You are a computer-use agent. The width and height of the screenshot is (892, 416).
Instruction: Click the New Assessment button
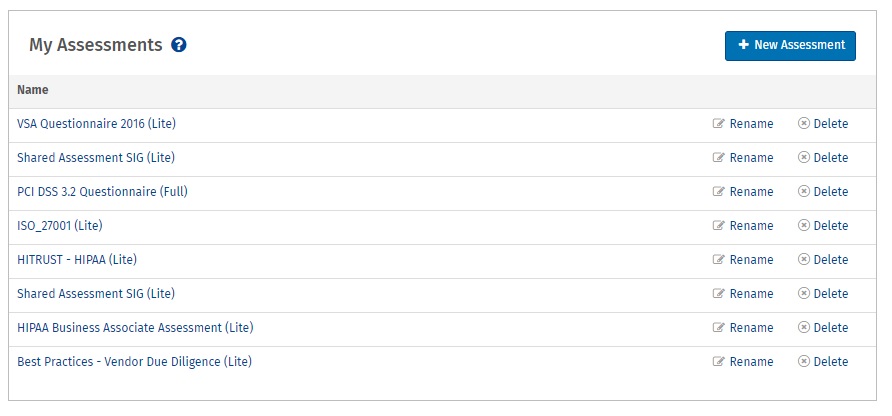[x=790, y=46]
